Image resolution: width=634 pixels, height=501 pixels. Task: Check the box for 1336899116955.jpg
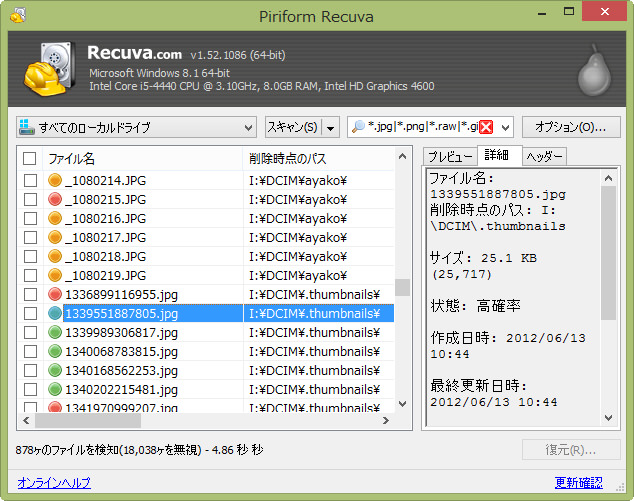tap(30, 294)
